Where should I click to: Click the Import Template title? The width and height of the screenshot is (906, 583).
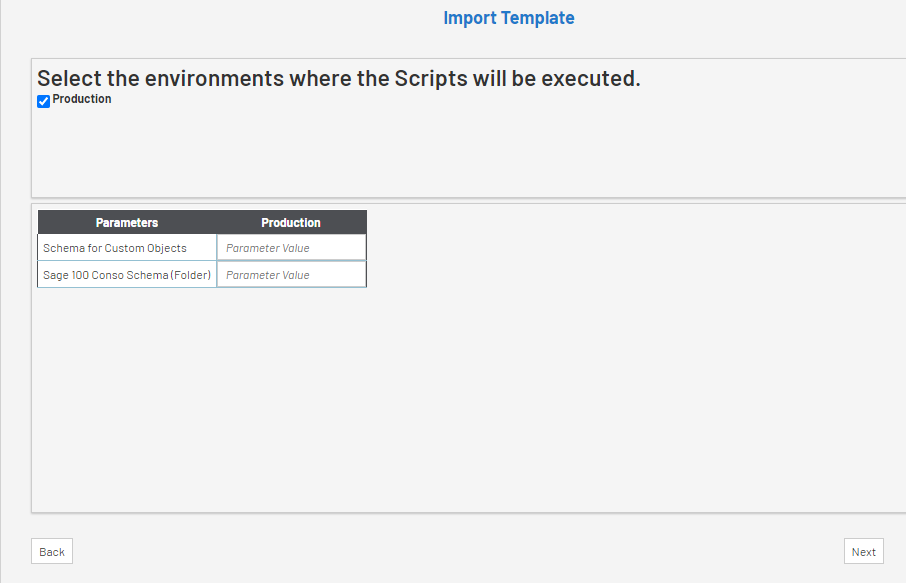coord(509,18)
